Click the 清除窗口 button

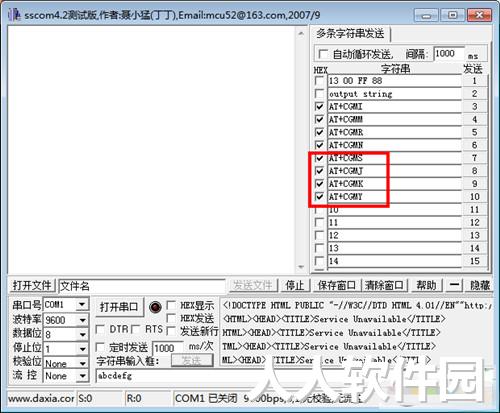[384, 285]
